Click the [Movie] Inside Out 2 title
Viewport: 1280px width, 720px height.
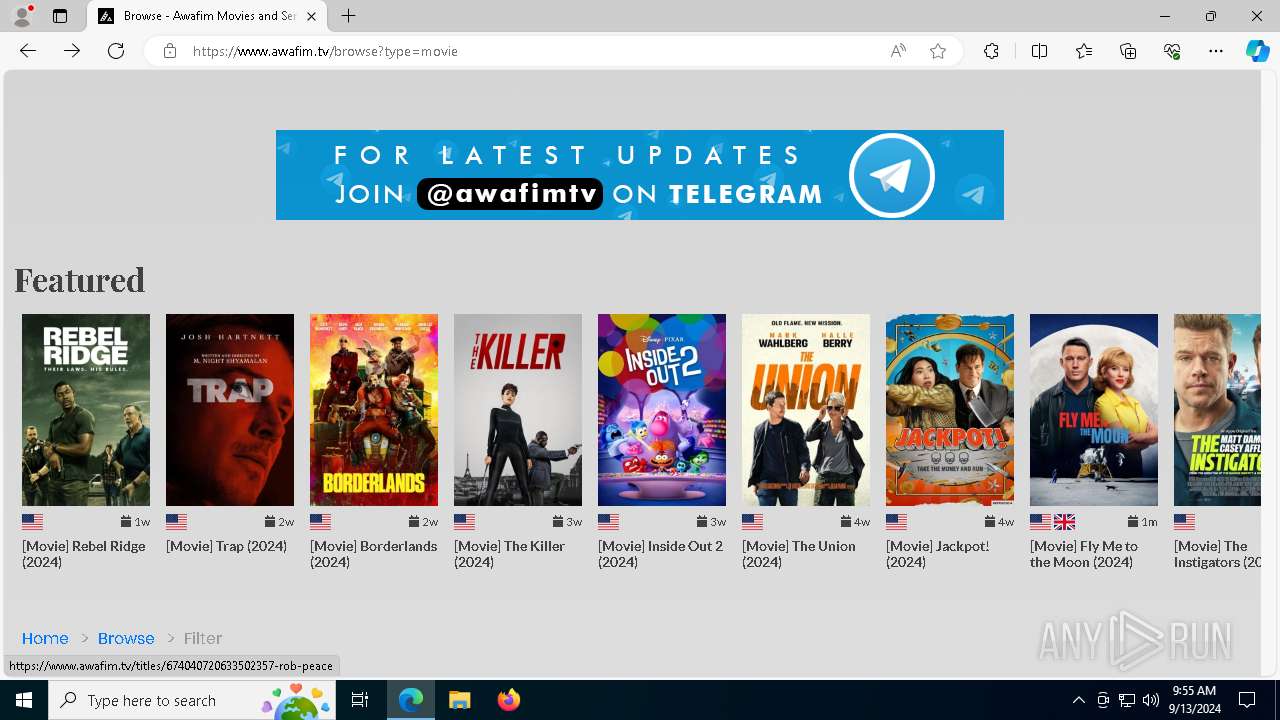tap(660, 554)
